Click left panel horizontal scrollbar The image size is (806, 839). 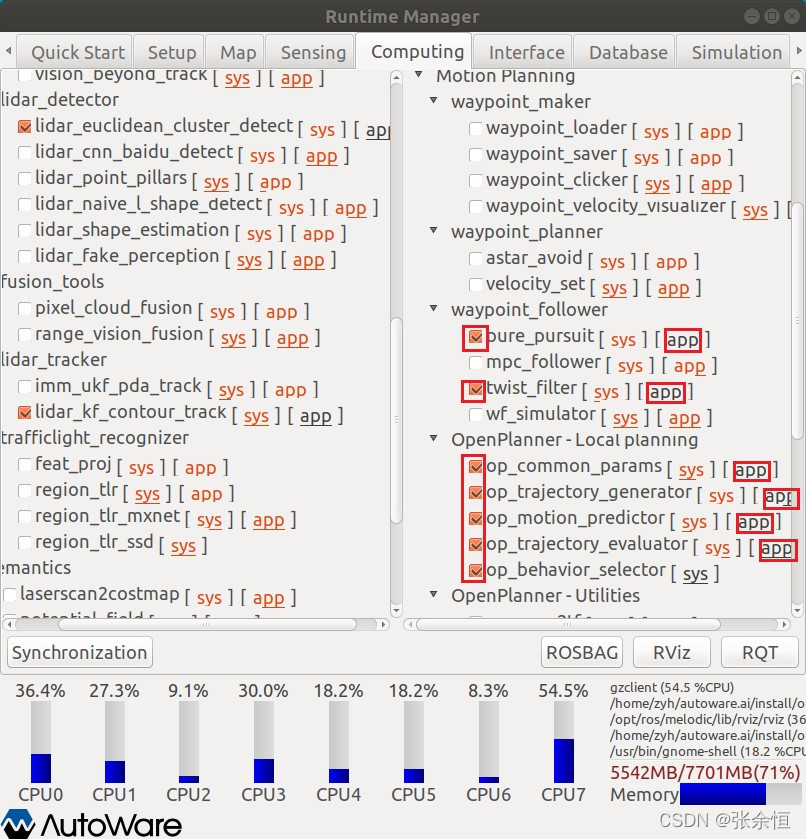(x=207, y=624)
